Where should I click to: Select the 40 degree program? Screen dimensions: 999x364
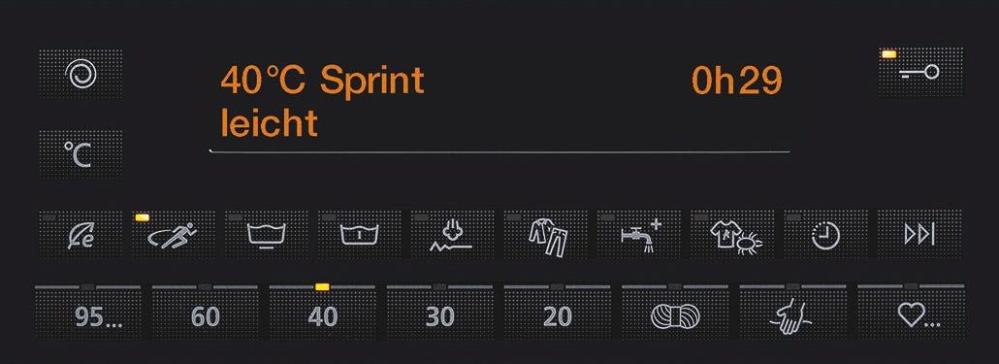[322, 312]
